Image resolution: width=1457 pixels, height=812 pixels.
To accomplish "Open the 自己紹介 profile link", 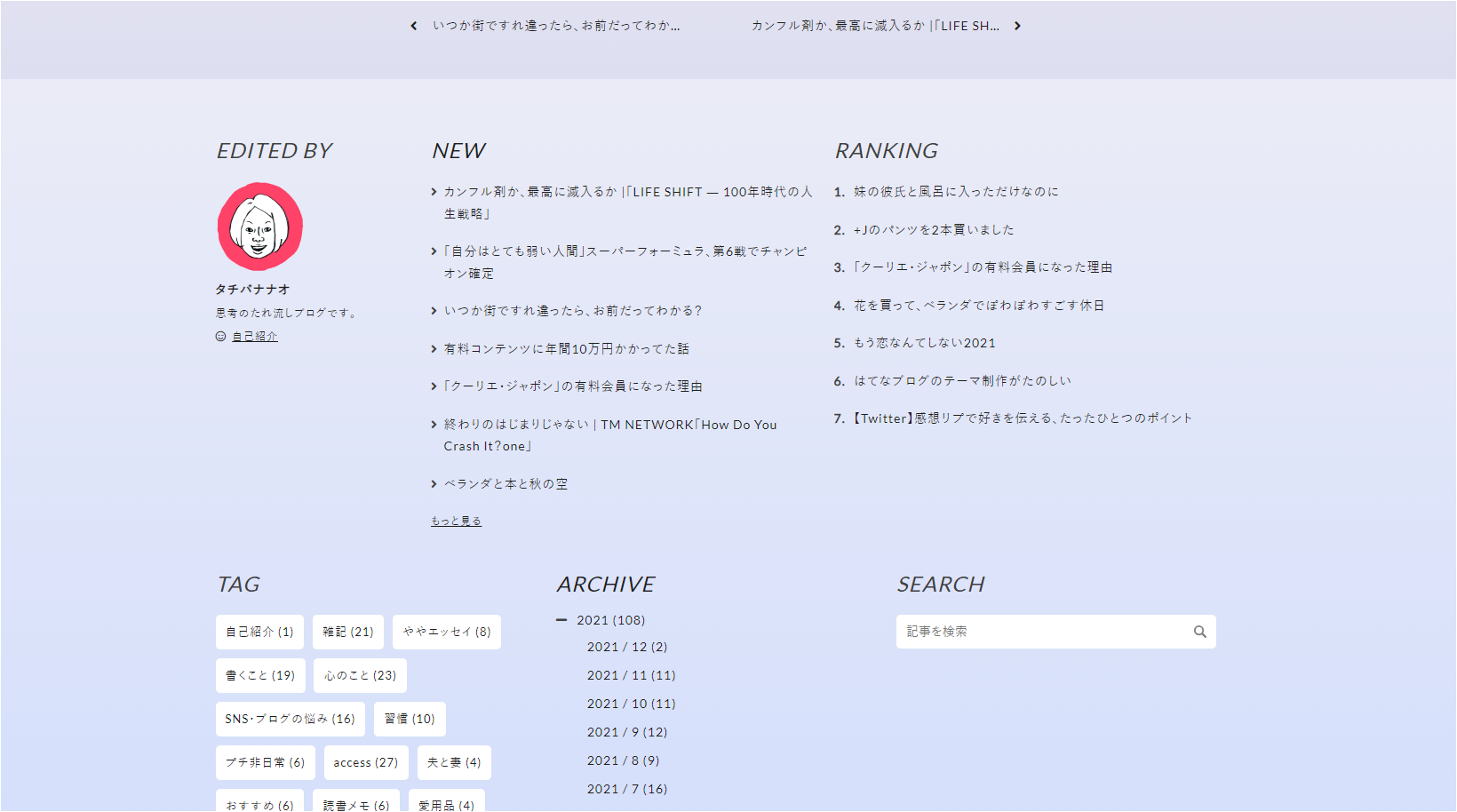I will click(x=255, y=336).
